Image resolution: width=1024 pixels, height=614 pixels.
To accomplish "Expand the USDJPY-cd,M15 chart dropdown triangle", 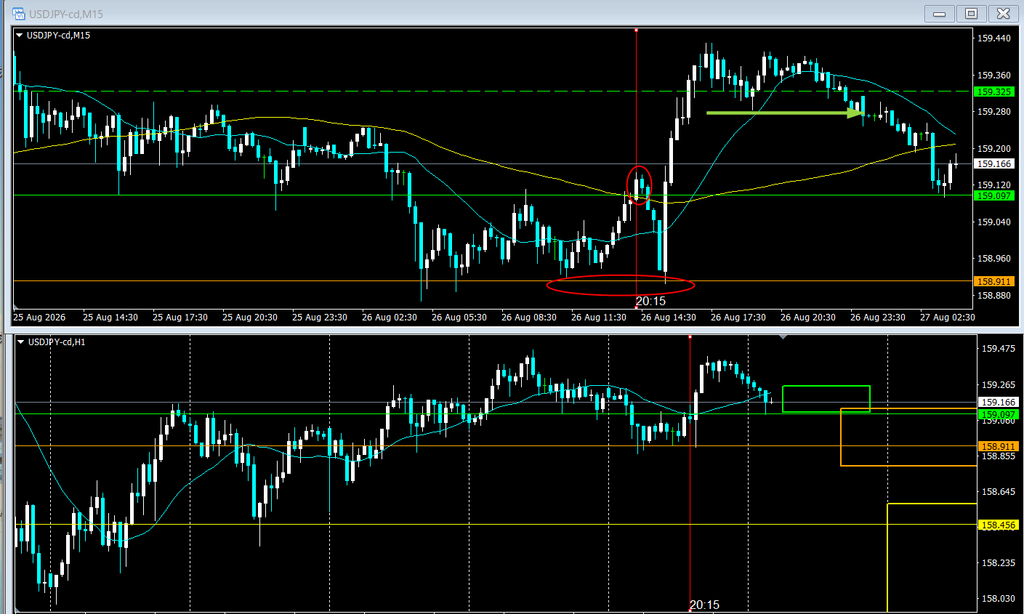I will 20,35.
